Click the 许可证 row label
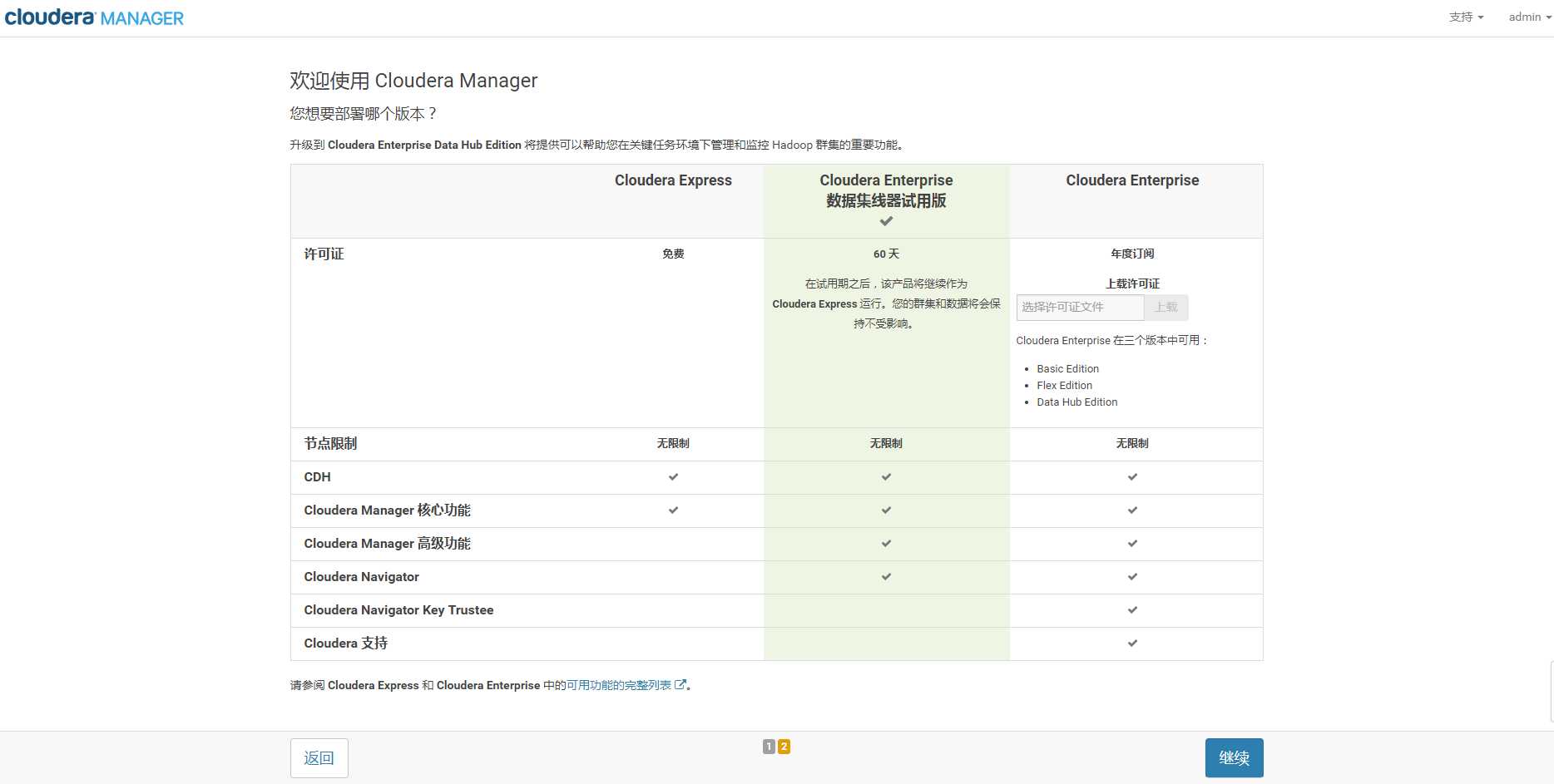The height and width of the screenshot is (784, 1554). [x=324, y=254]
